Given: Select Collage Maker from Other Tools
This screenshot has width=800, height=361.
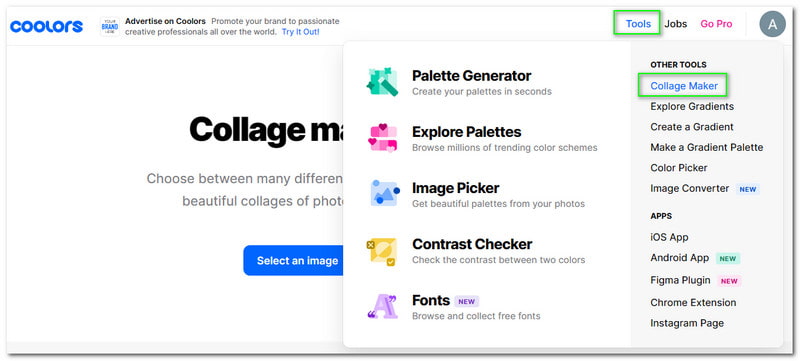Looking at the screenshot, I should pyautogui.click(x=684, y=86).
